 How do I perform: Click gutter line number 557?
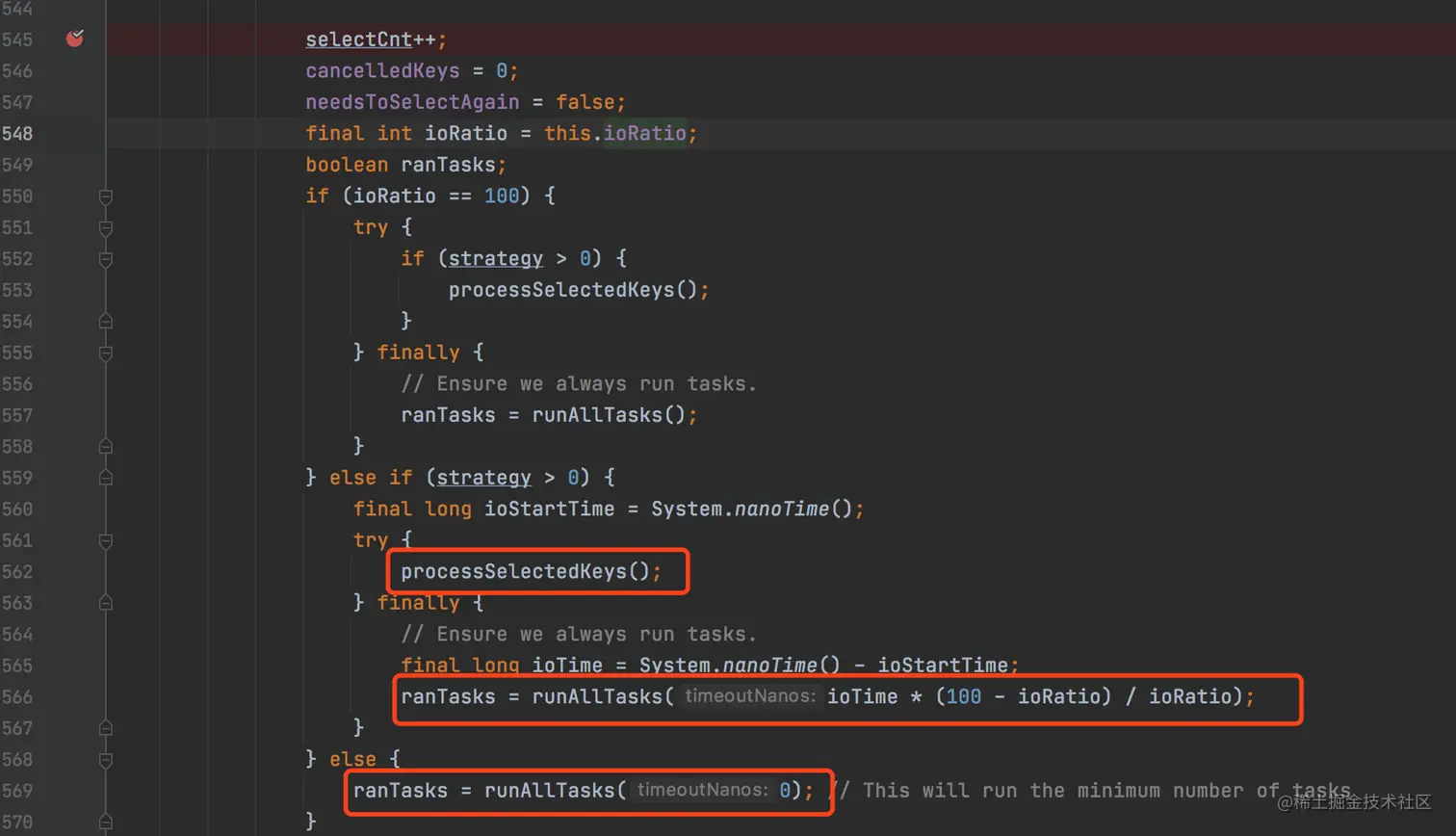[17, 415]
